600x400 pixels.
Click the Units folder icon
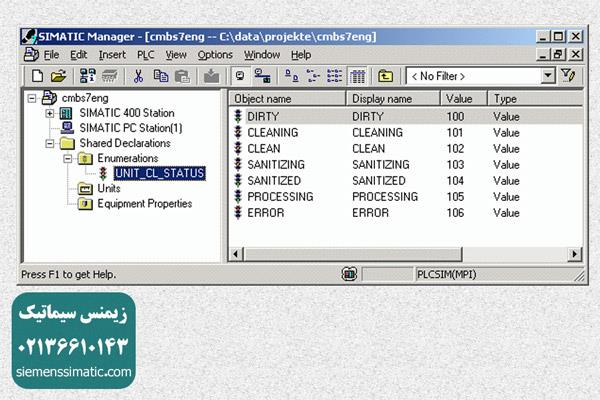pyautogui.click(x=85, y=188)
